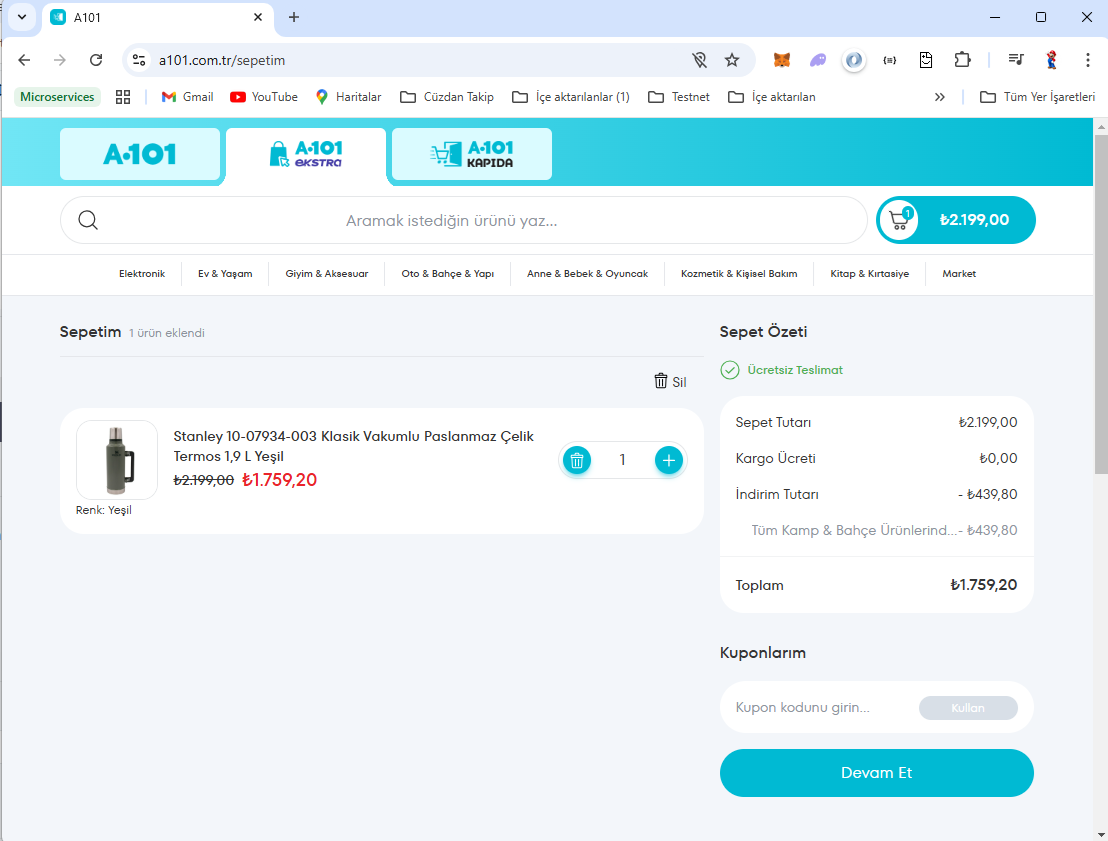Viewport: 1108px width, 841px height.
Task: Open site information icon in address bar
Action: (139, 60)
